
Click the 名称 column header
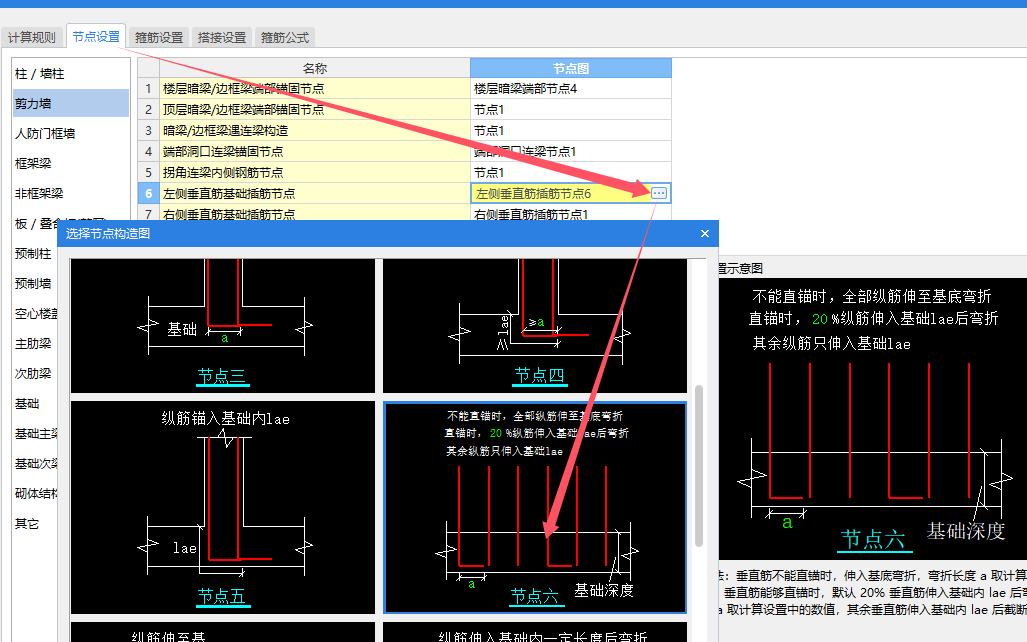point(315,68)
